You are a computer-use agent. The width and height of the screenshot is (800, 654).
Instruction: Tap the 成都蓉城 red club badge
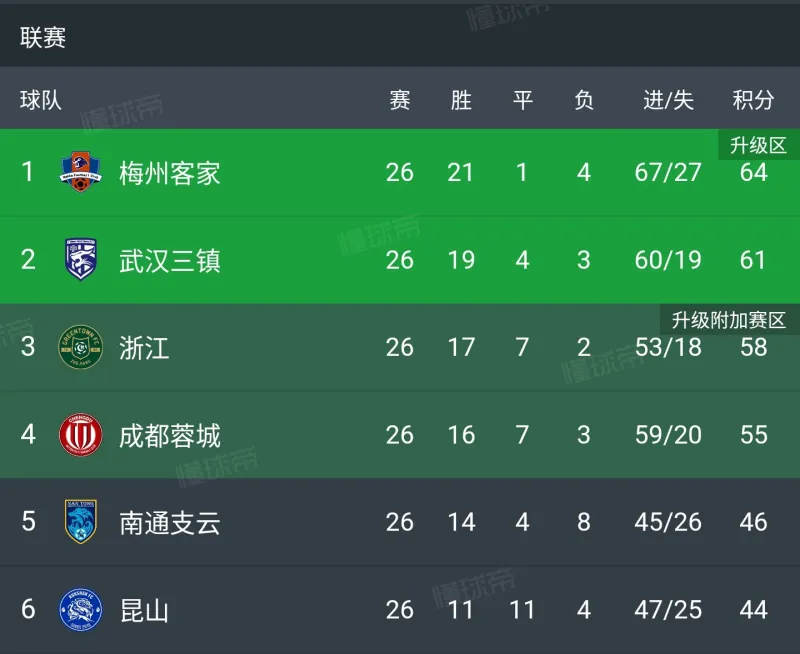pyautogui.click(x=81, y=435)
